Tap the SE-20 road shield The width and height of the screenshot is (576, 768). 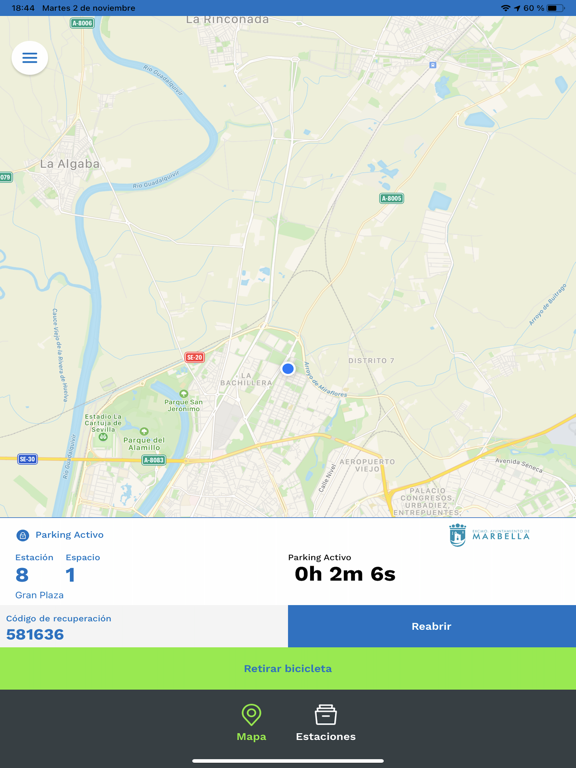194,358
